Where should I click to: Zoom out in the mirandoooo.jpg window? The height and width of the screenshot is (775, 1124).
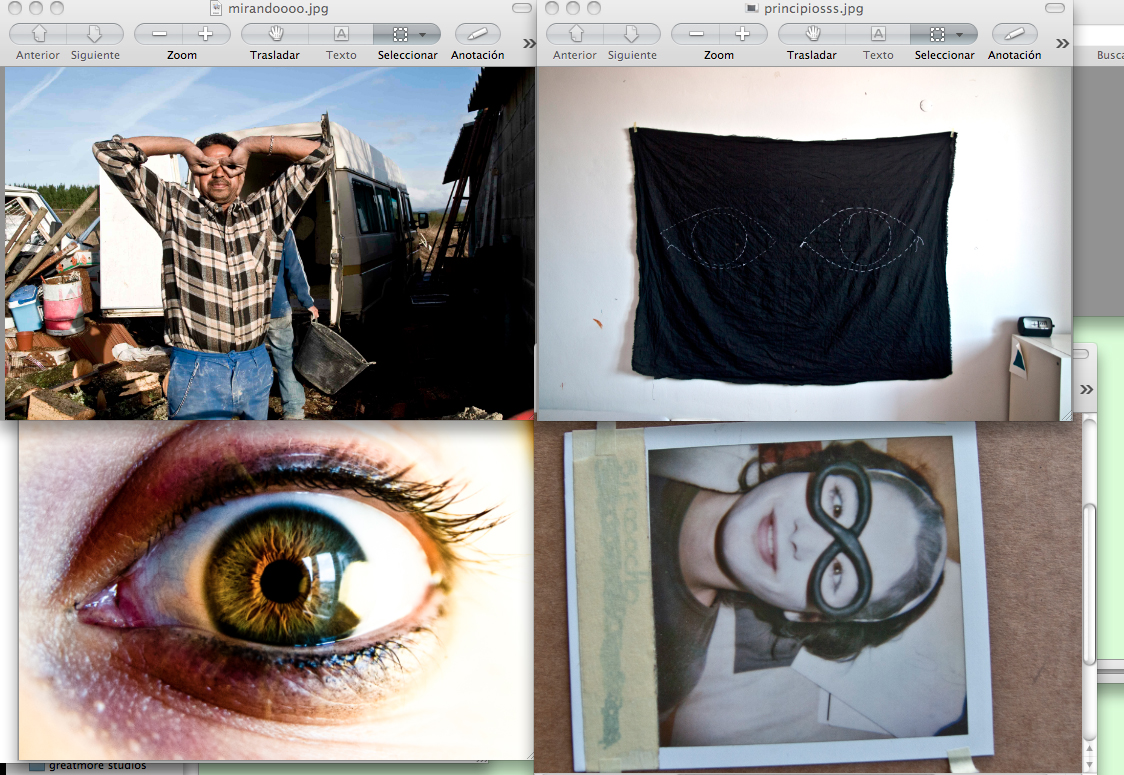(x=160, y=34)
